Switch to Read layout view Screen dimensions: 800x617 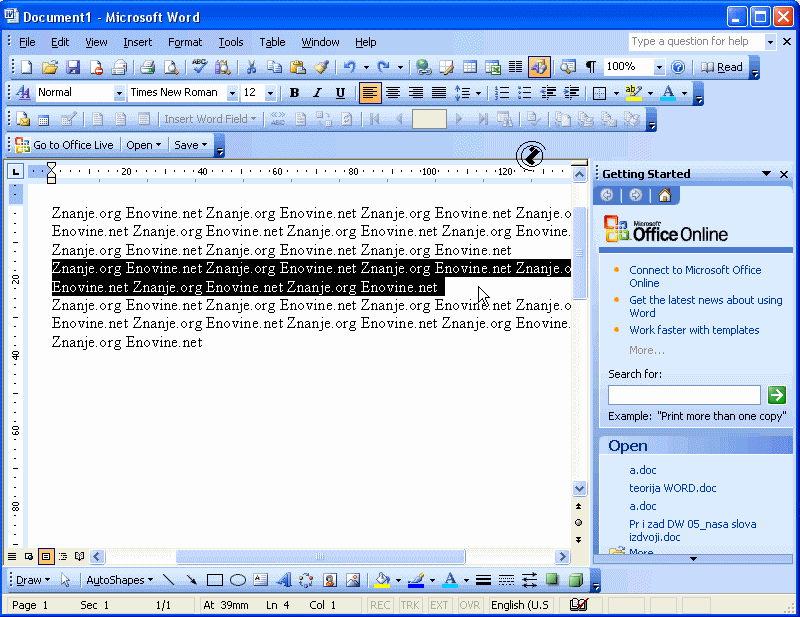click(x=721, y=67)
